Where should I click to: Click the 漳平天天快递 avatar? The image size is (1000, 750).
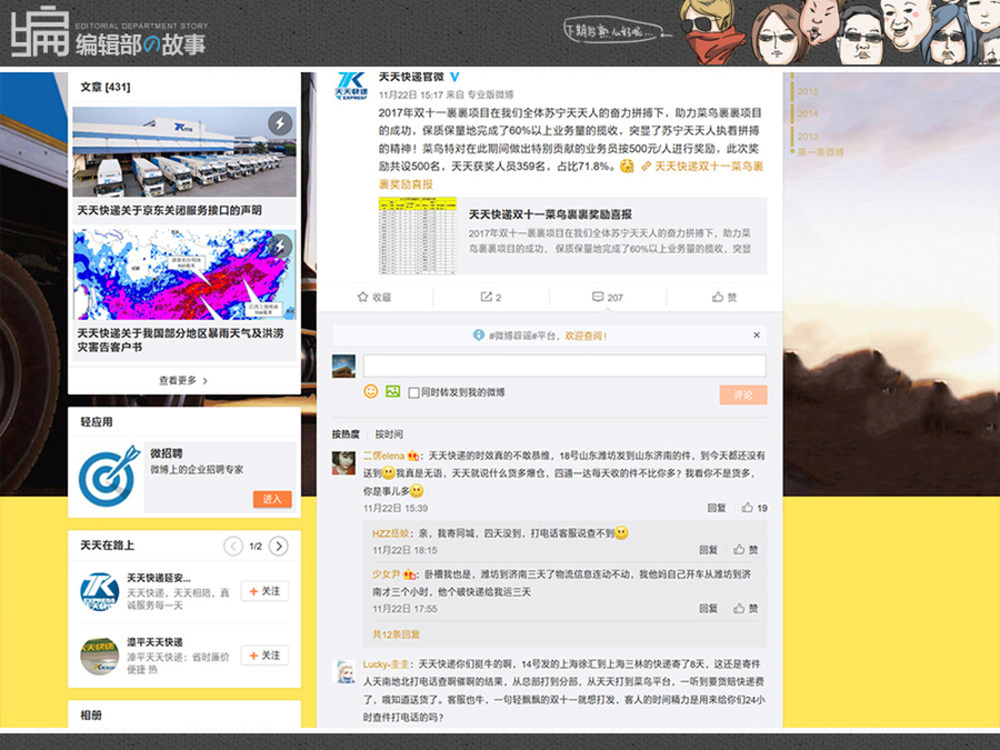tap(99, 656)
